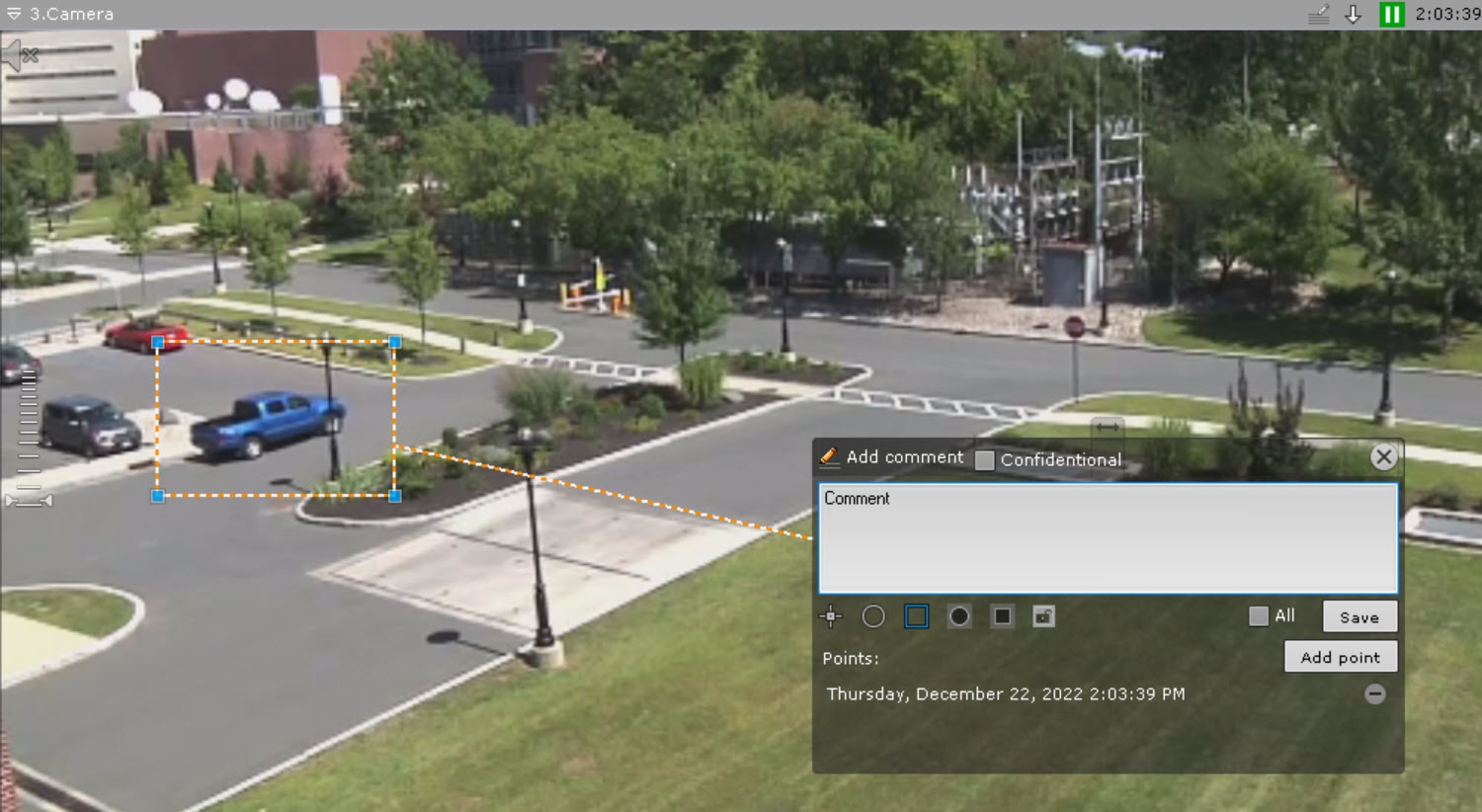Click the digital zoom slider scale

pyautogui.click(x=29, y=435)
